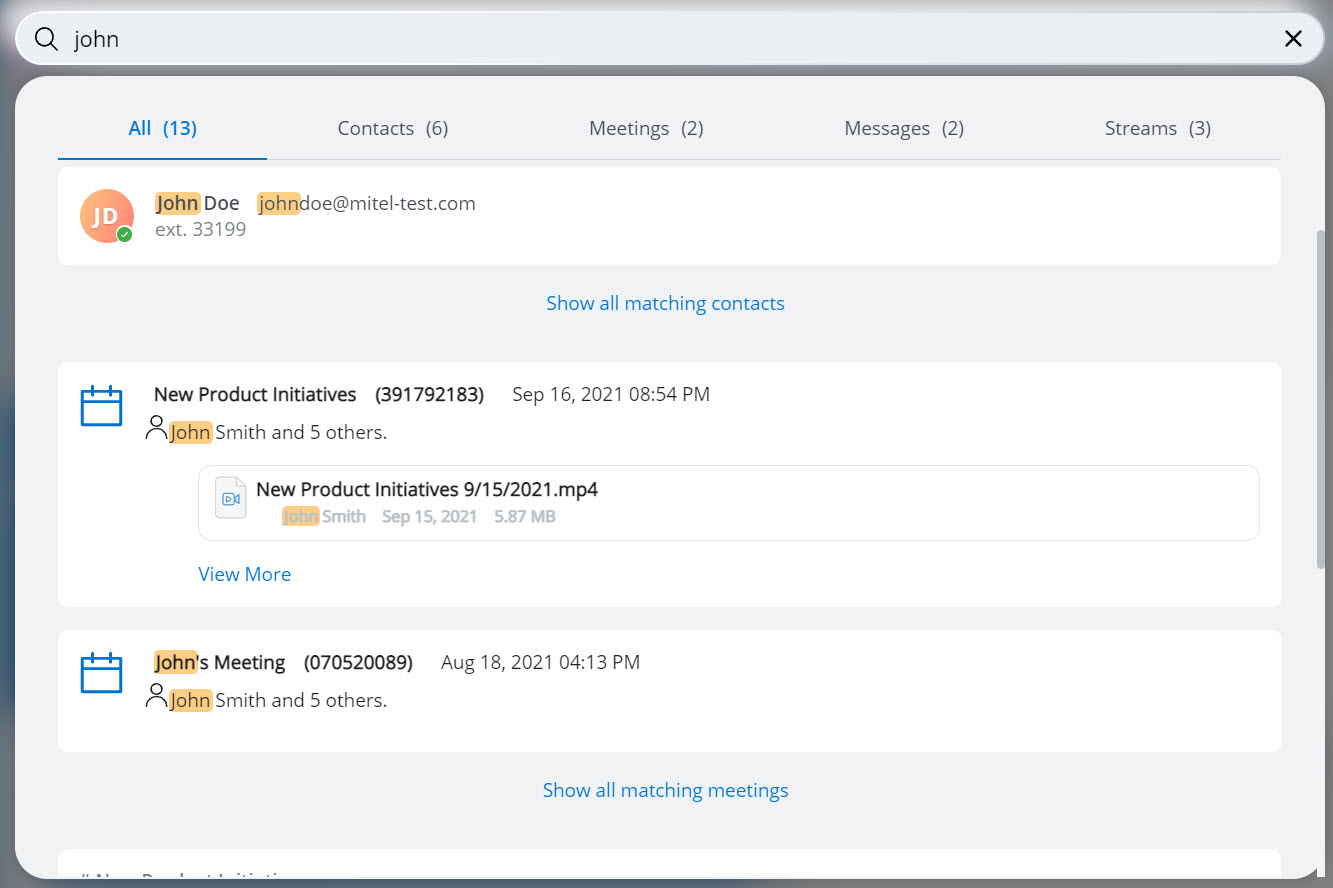Click the magnifying glass search icon

pos(47,39)
